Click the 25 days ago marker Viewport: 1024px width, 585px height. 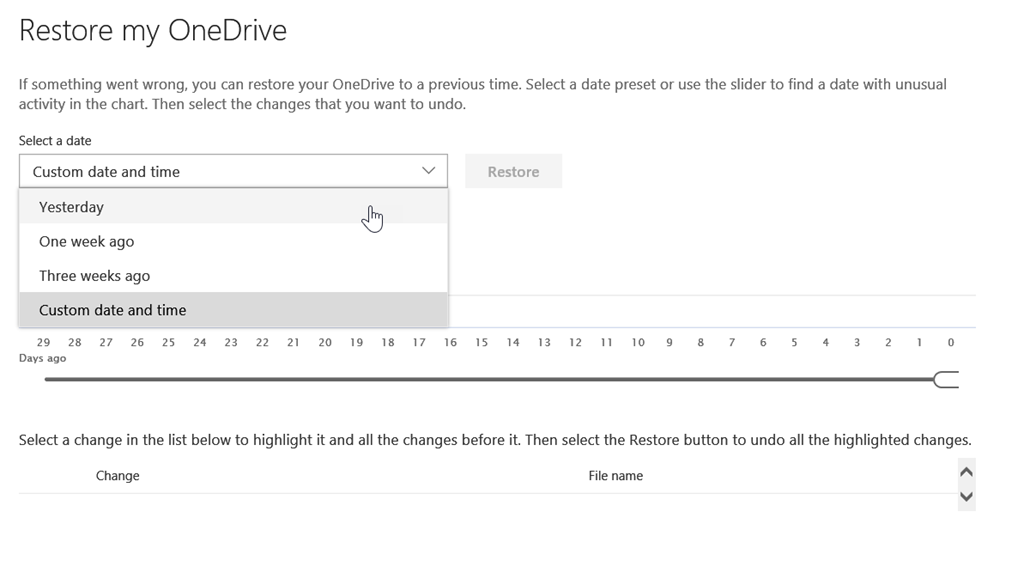pyautogui.click(x=169, y=342)
